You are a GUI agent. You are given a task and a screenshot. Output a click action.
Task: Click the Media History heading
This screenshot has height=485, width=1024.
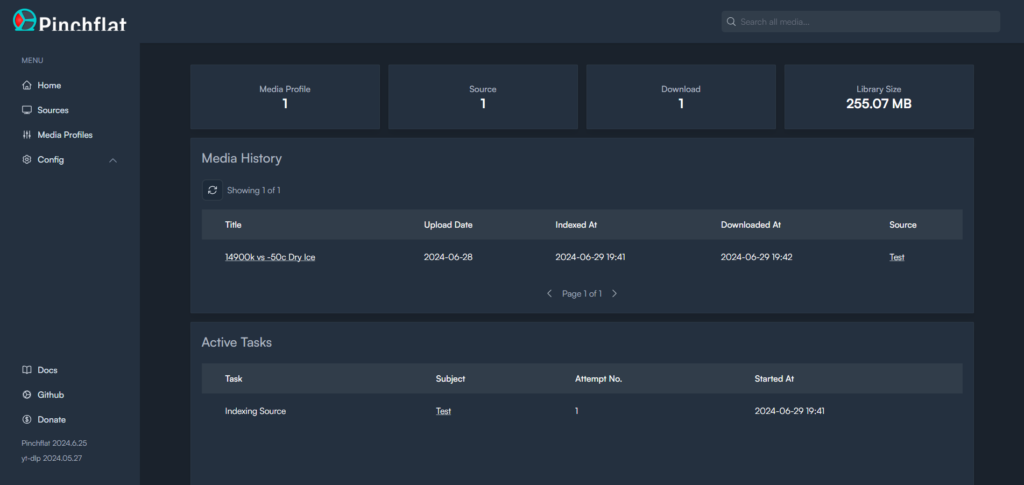241,158
